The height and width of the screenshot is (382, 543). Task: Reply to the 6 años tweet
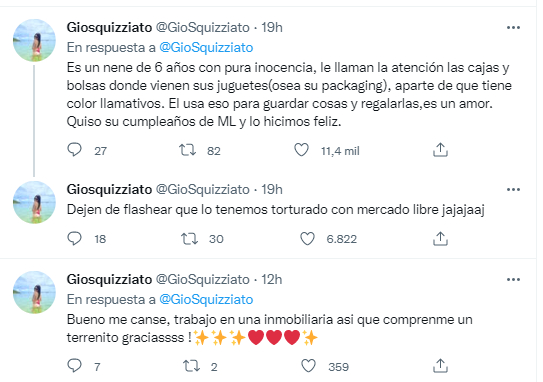[x=74, y=150]
